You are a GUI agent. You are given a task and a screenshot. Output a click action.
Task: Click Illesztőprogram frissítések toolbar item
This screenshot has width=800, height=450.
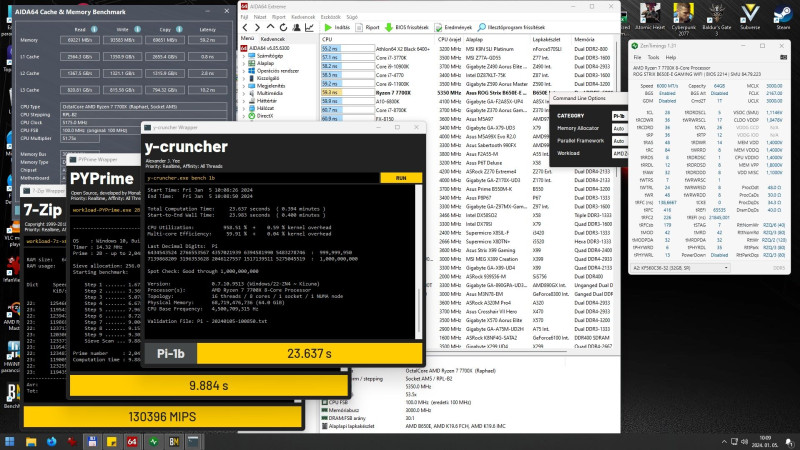point(511,28)
